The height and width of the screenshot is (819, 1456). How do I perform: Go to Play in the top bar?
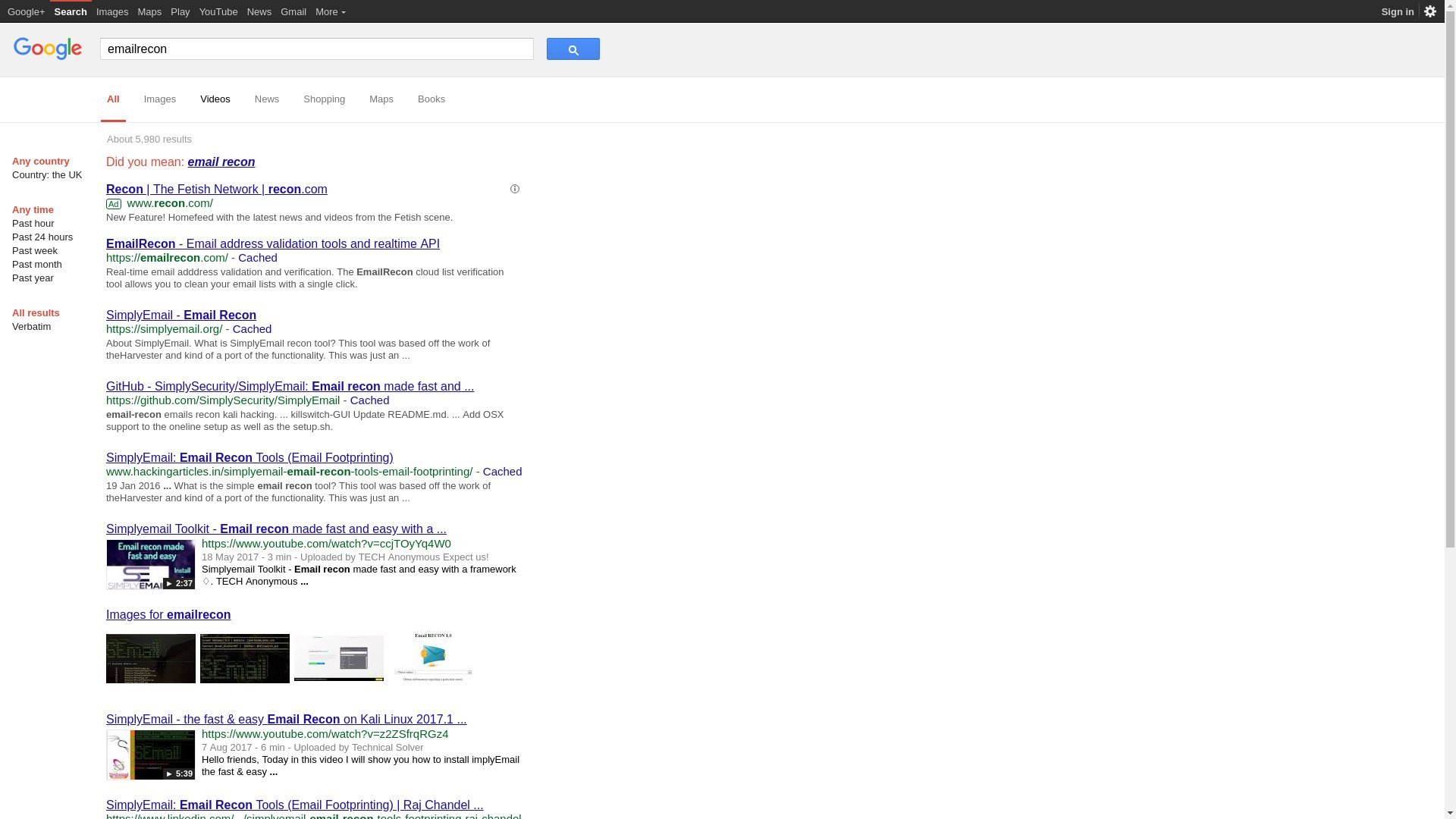tap(180, 11)
